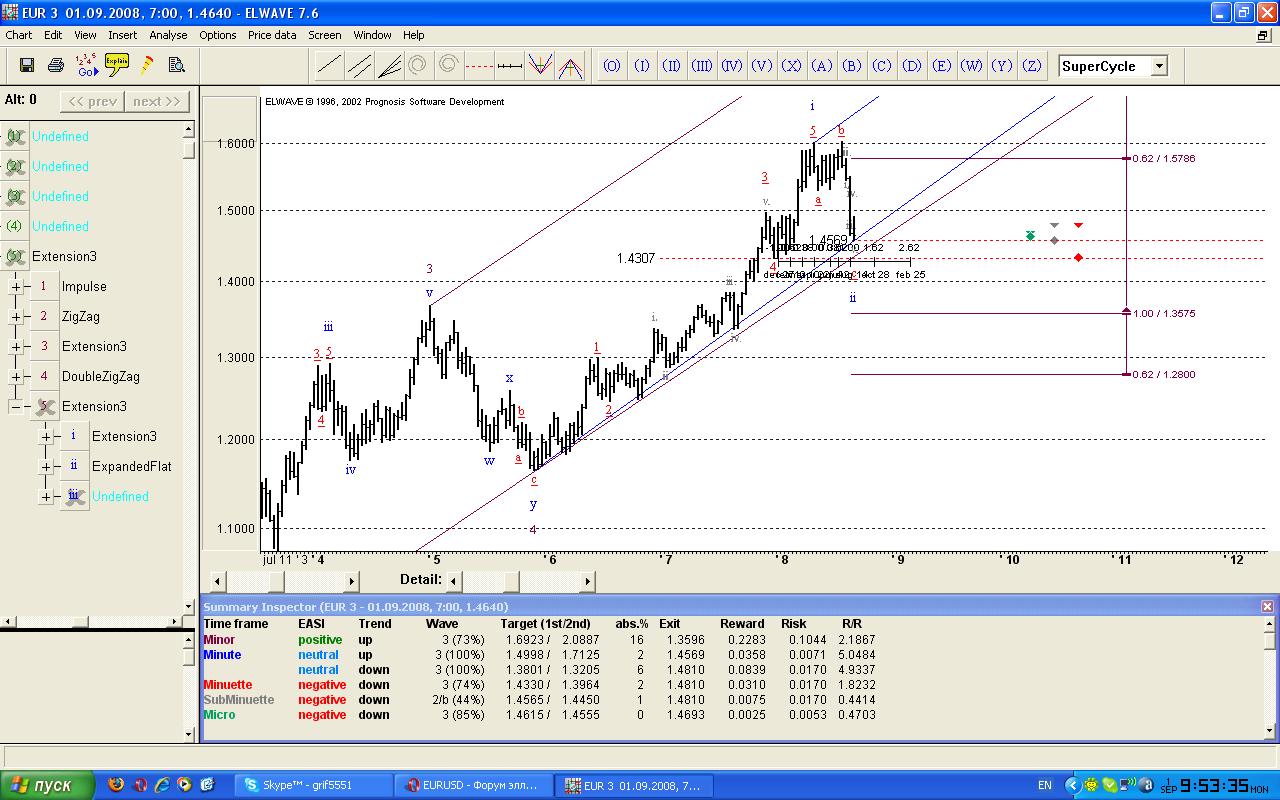The height and width of the screenshot is (800, 1280).
Task: Expand wave 4 DoubleZigZag tree node
Action: 16,377
